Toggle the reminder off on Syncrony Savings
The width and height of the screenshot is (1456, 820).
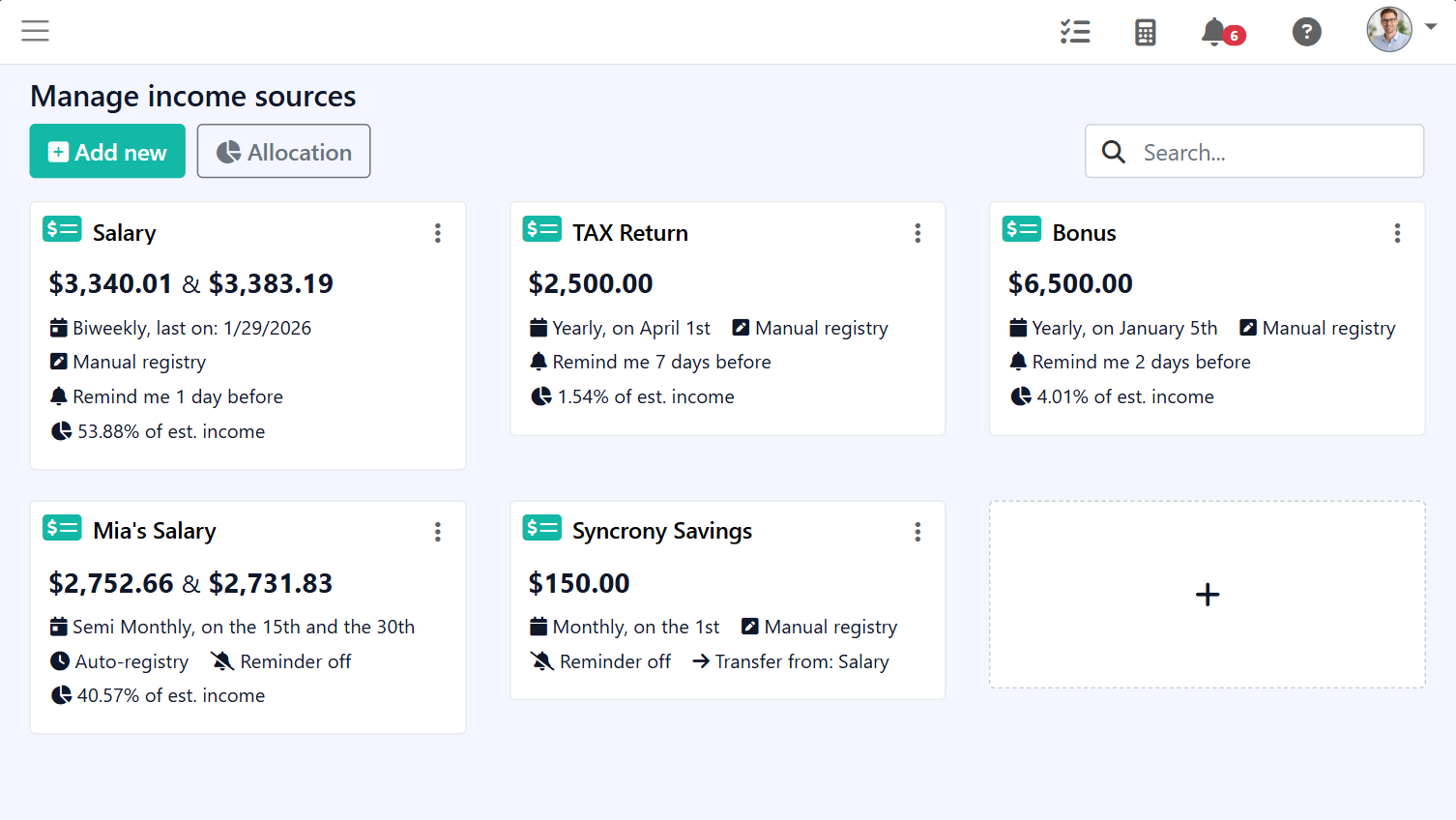[543, 661]
